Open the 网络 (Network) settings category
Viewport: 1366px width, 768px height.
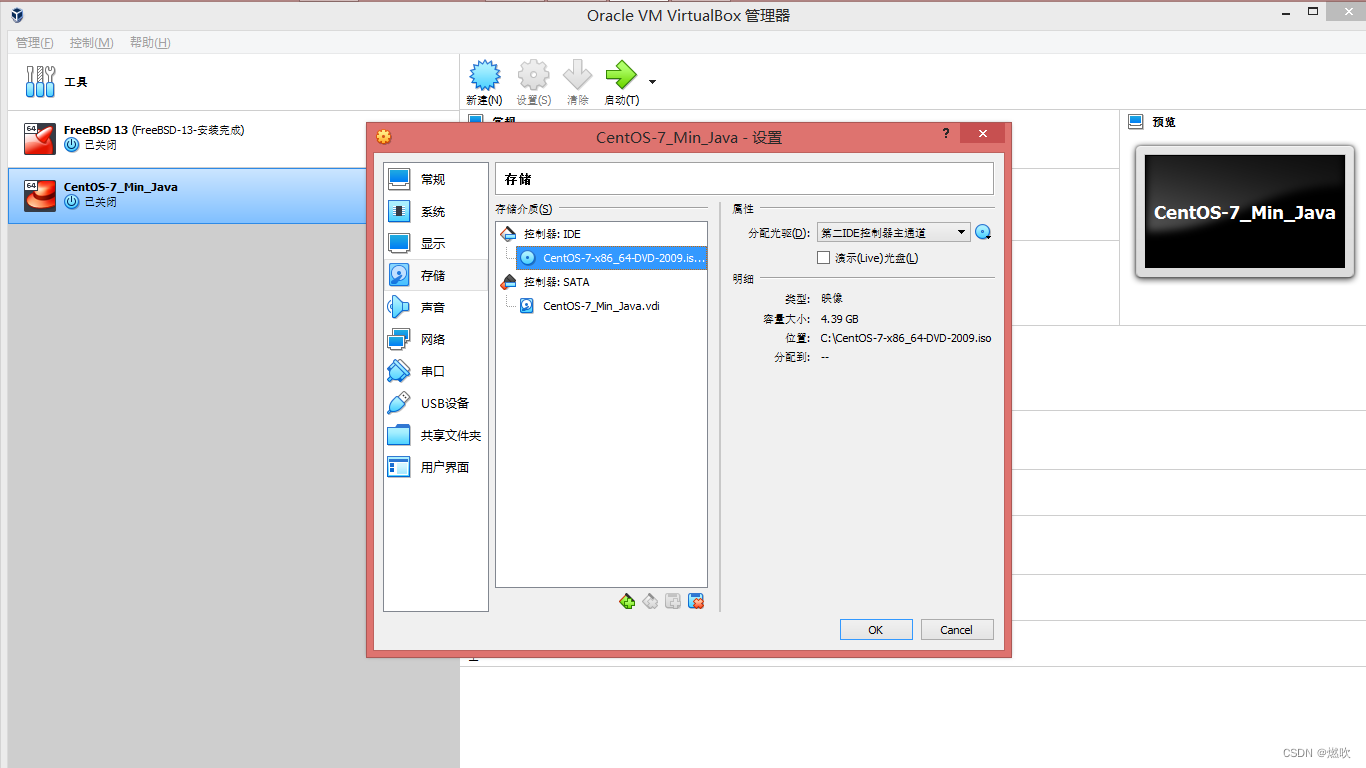click(436, 339)
